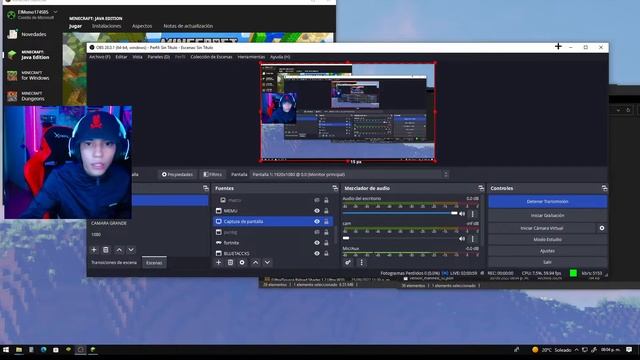The image size is (640, 360).
Task: Enable Modo Estudio
Action: tap(547, 240)
